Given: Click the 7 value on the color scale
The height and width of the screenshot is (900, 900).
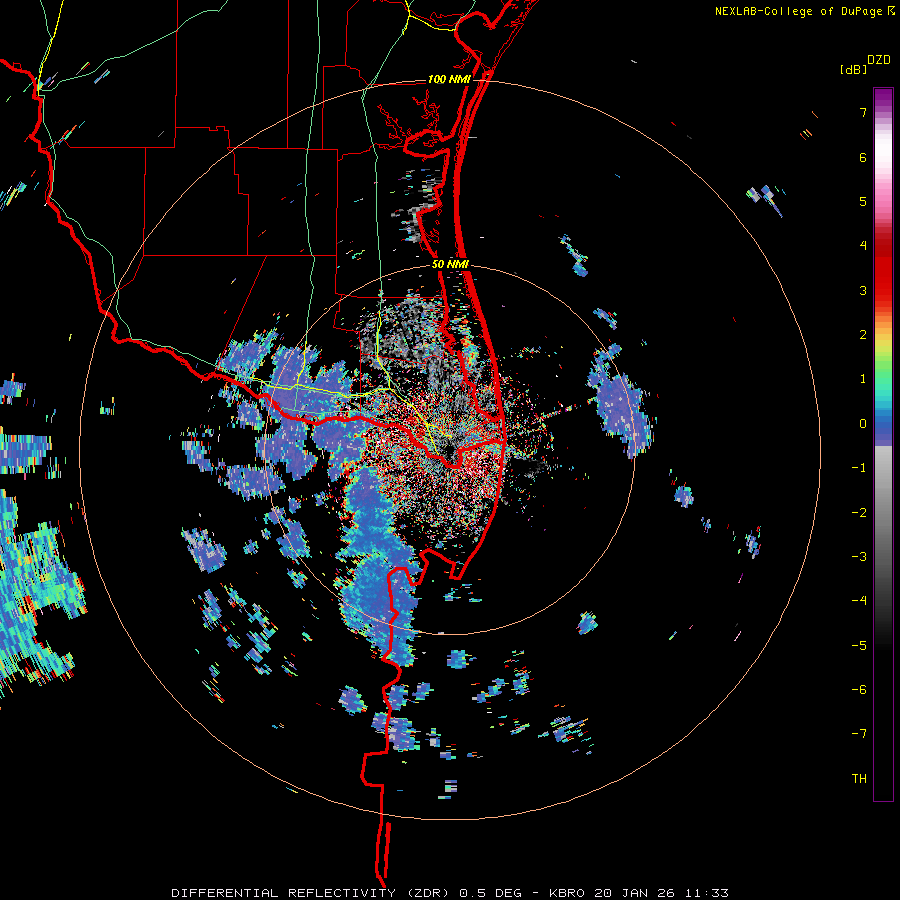Looking at the screenshot, I should pyautogui.click(x=863, y=112).
